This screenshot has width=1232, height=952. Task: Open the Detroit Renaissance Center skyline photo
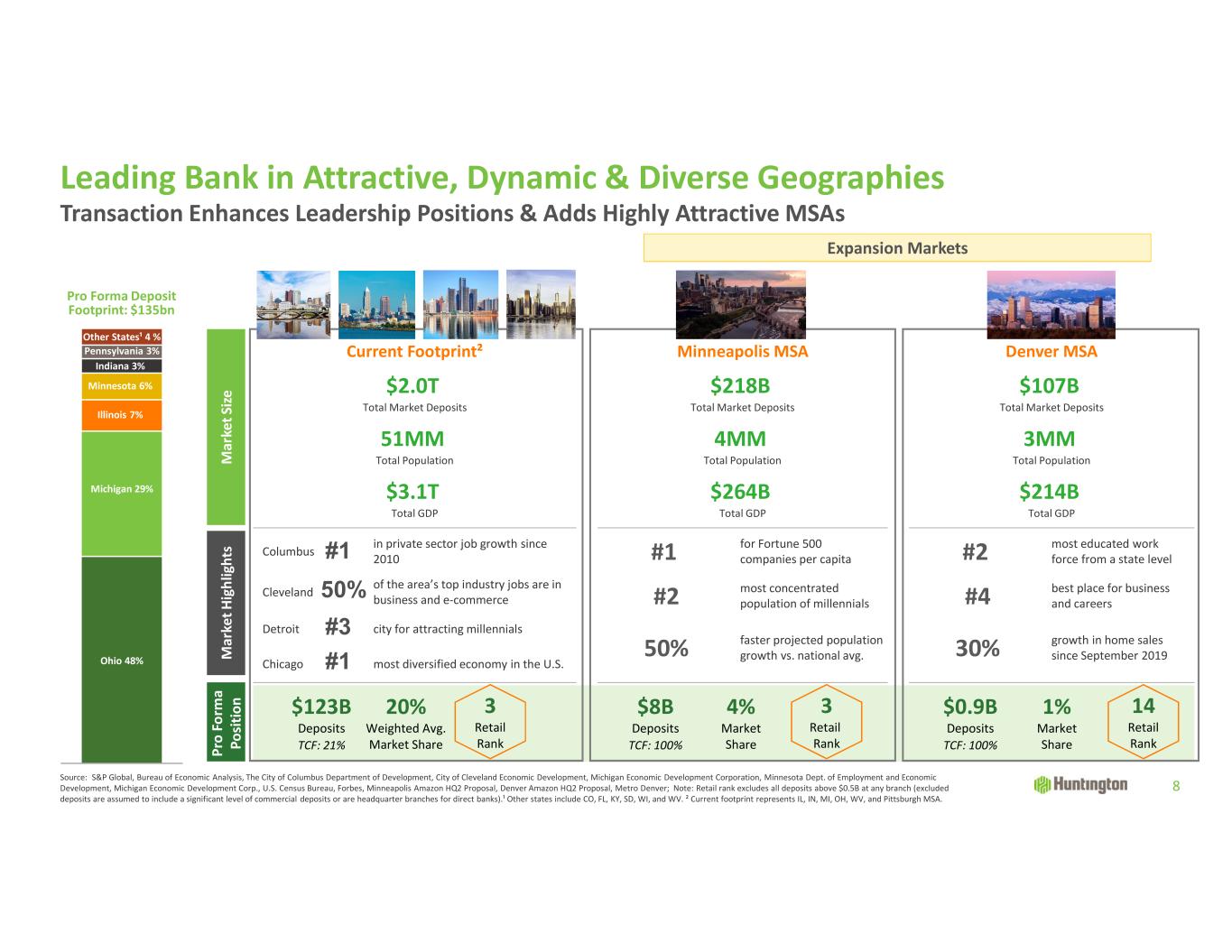point(460,305)
